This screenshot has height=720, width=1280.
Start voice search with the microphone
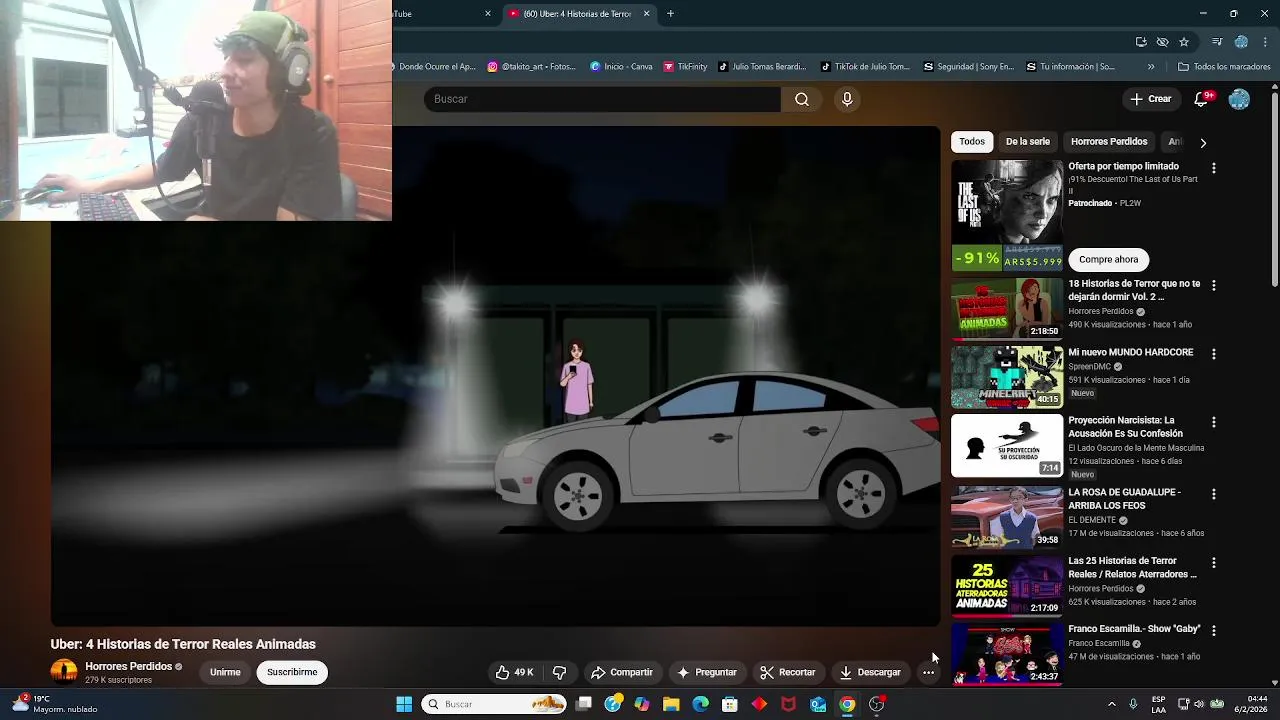click(x=847, y=99)
